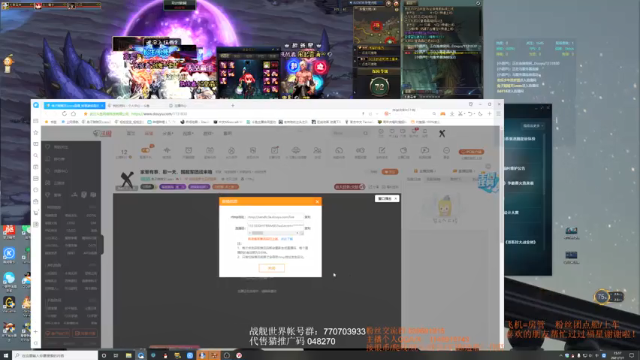Screen dimensions: 640x360
Task: Click the pencil edit icon in the streamer toolbar
Action: (382, 151)
